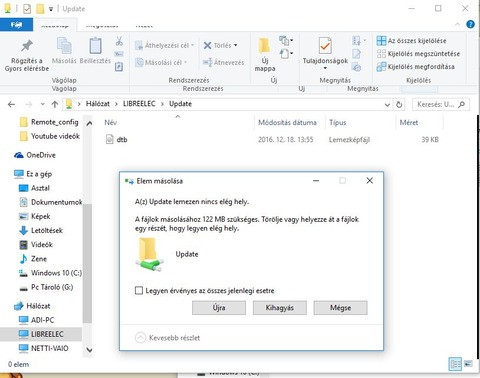480x378 pixels.
Task: Sort by the Típus column header
Action: (x=338, y=122)
